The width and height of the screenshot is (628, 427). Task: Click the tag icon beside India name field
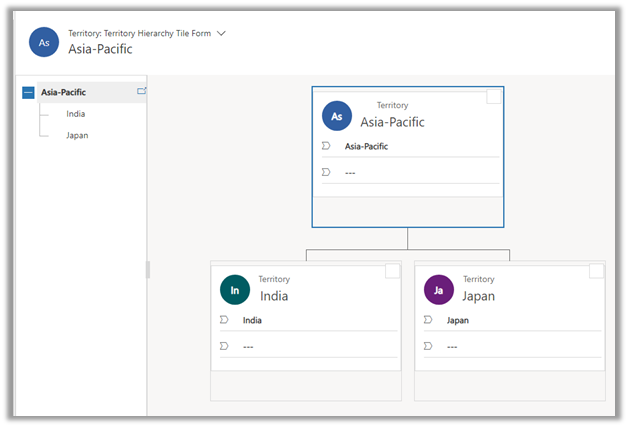[x=224, y=320]
